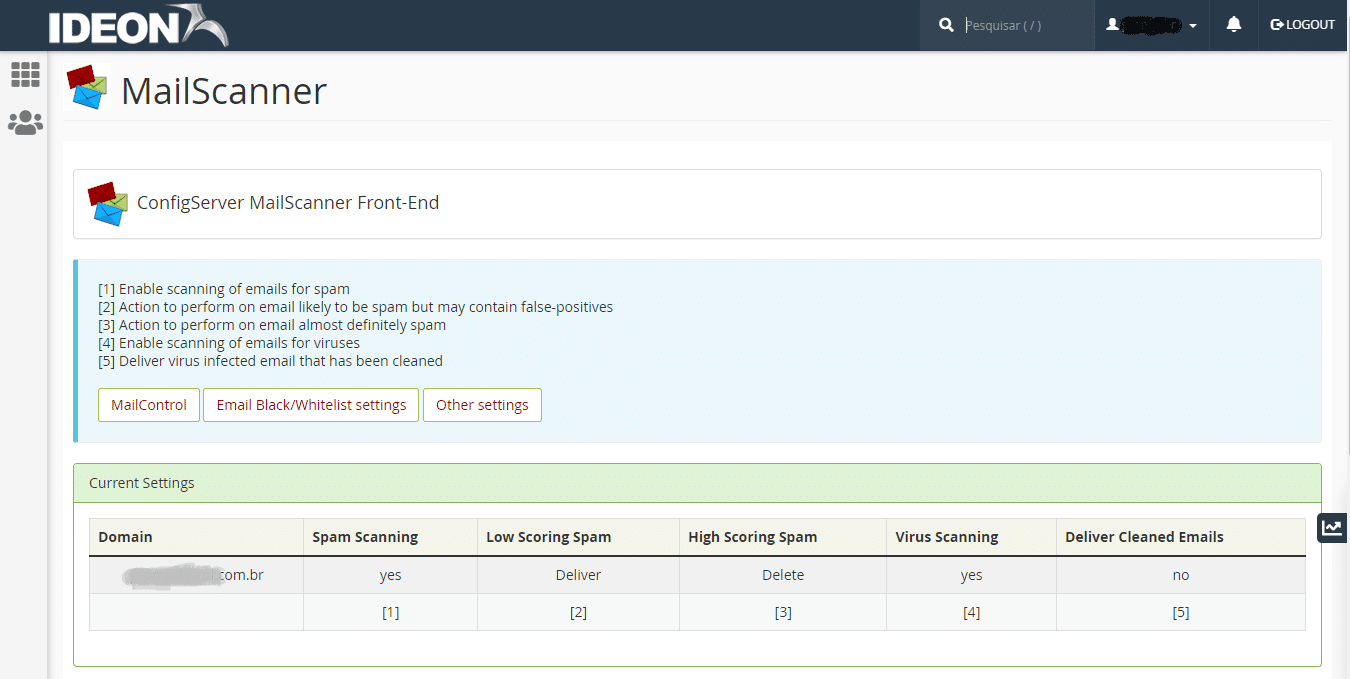Open the users icon in the left sidebar
The image size is (1350, 679).
tap(24, 122)
